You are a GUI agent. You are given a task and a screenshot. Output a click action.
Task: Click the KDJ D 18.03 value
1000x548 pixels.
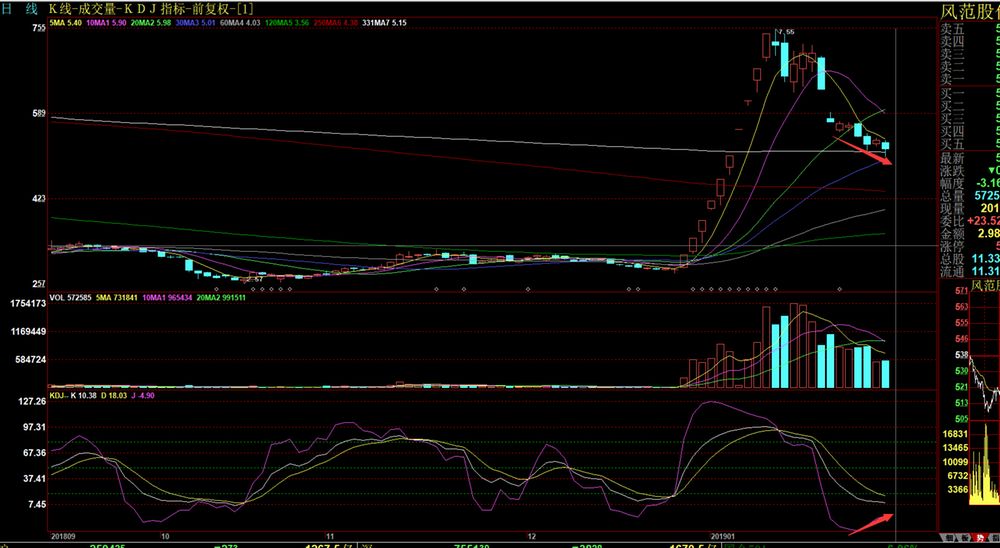[x=112, y=396]
